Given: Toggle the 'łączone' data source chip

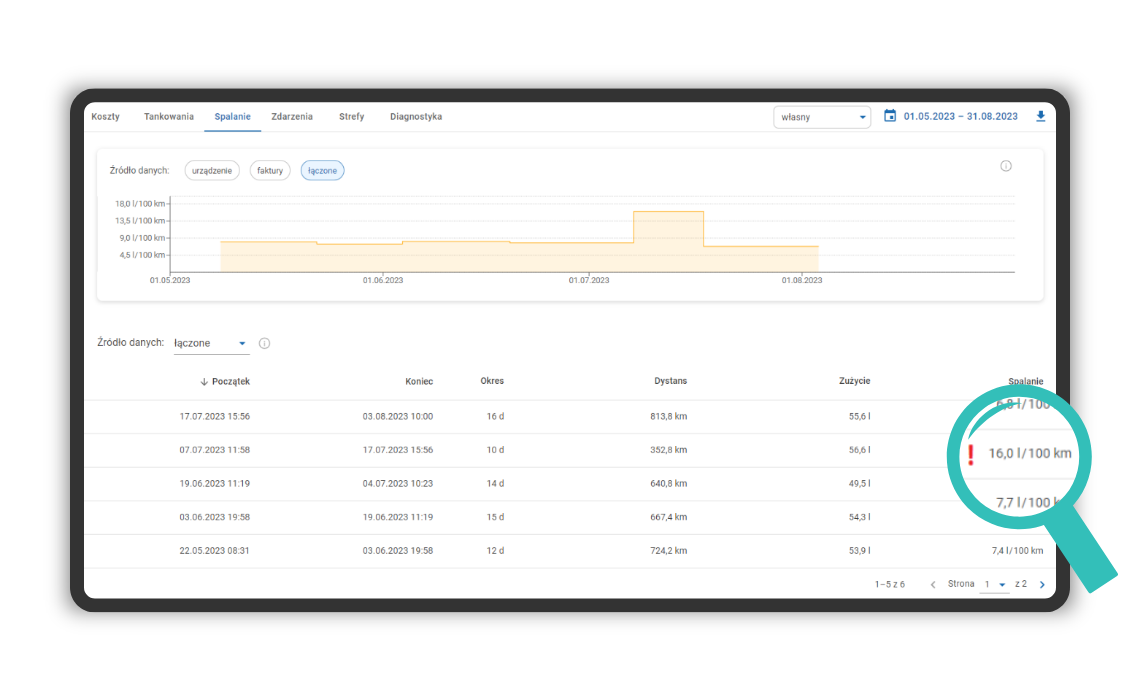Looking at the screenshot, I should [x=322, y=171].
